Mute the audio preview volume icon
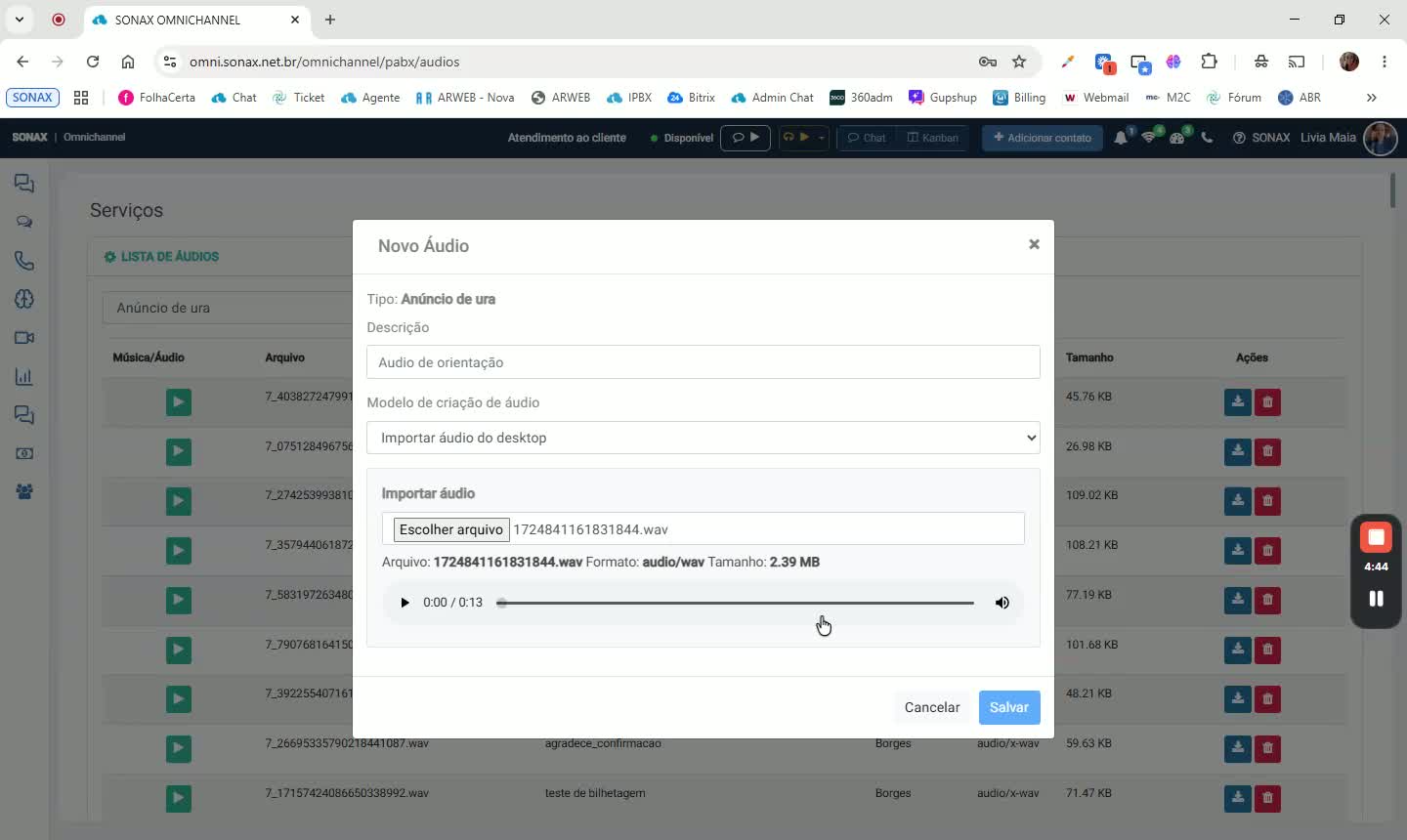1407x840 pixels. [x=1002, y=603]
